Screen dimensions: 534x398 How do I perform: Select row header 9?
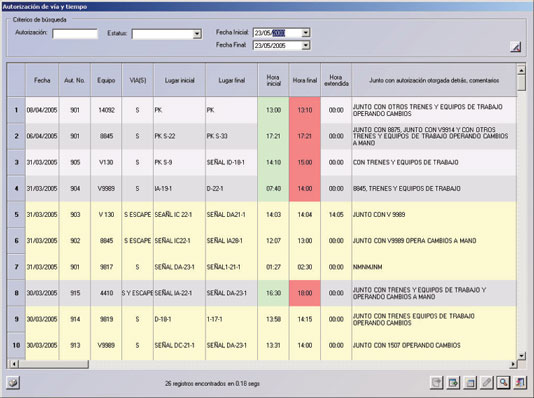tap(16, 319)
